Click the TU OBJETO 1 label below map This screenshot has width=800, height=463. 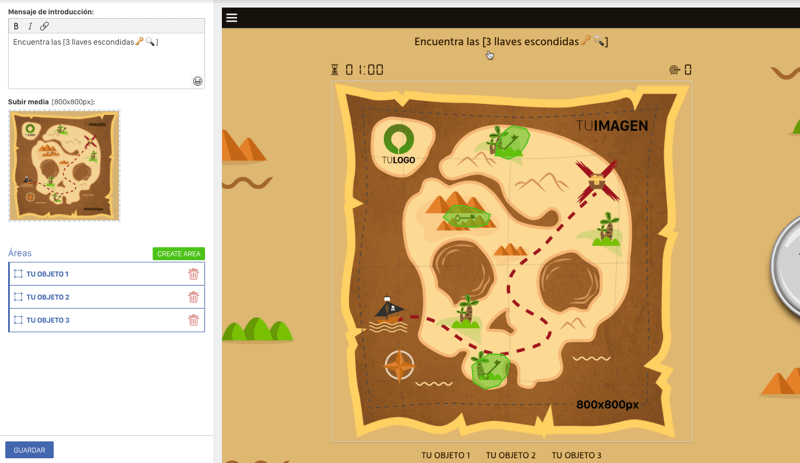445,455
